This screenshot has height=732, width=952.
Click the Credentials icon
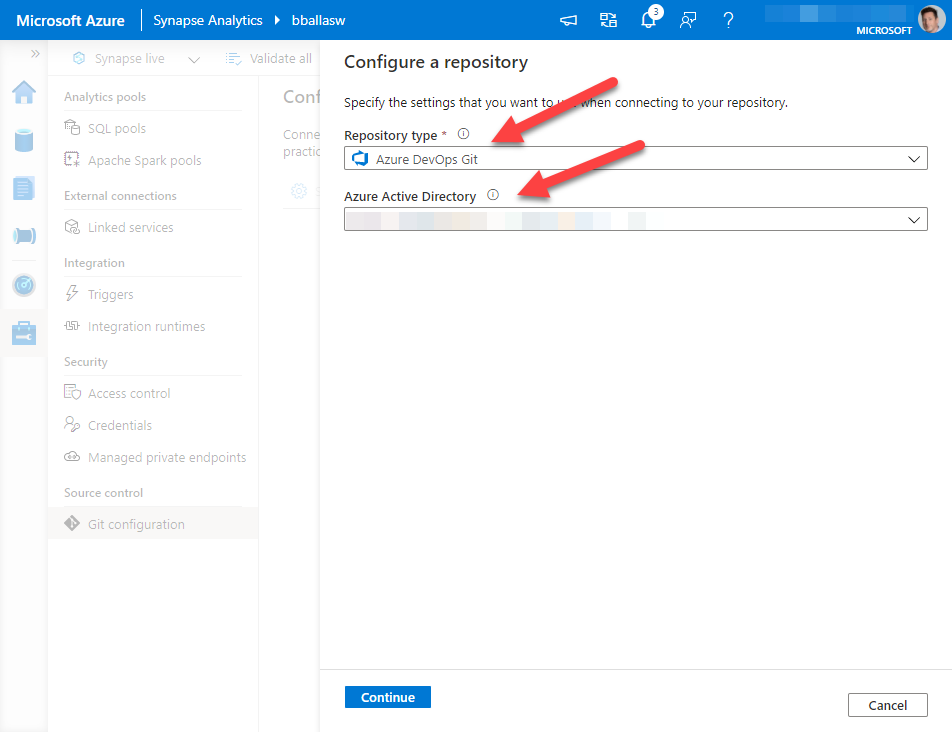tap(72, 424)
